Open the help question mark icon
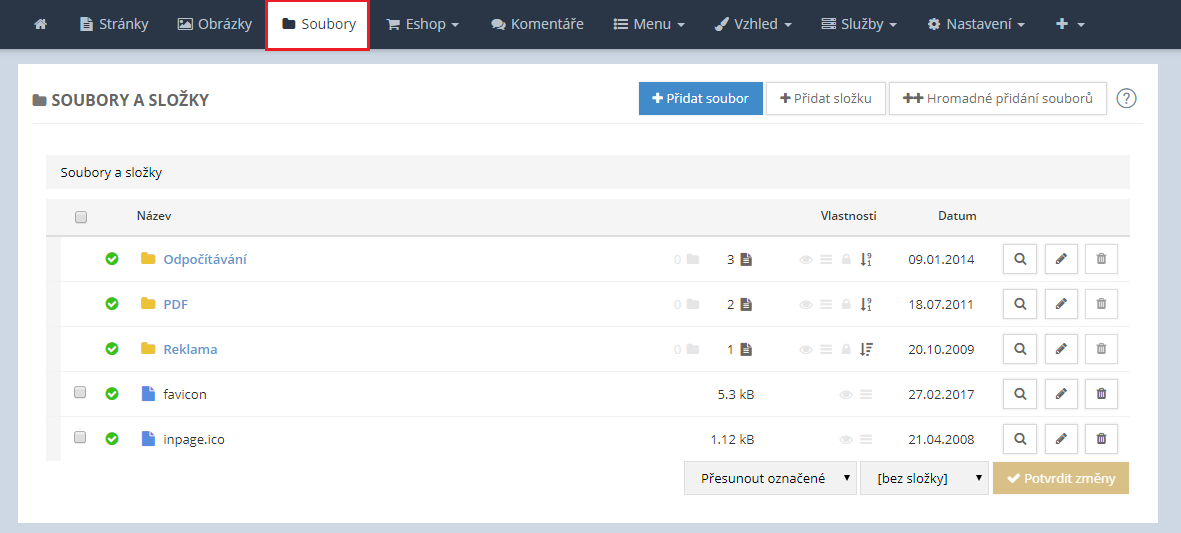 coord(1127,98)
